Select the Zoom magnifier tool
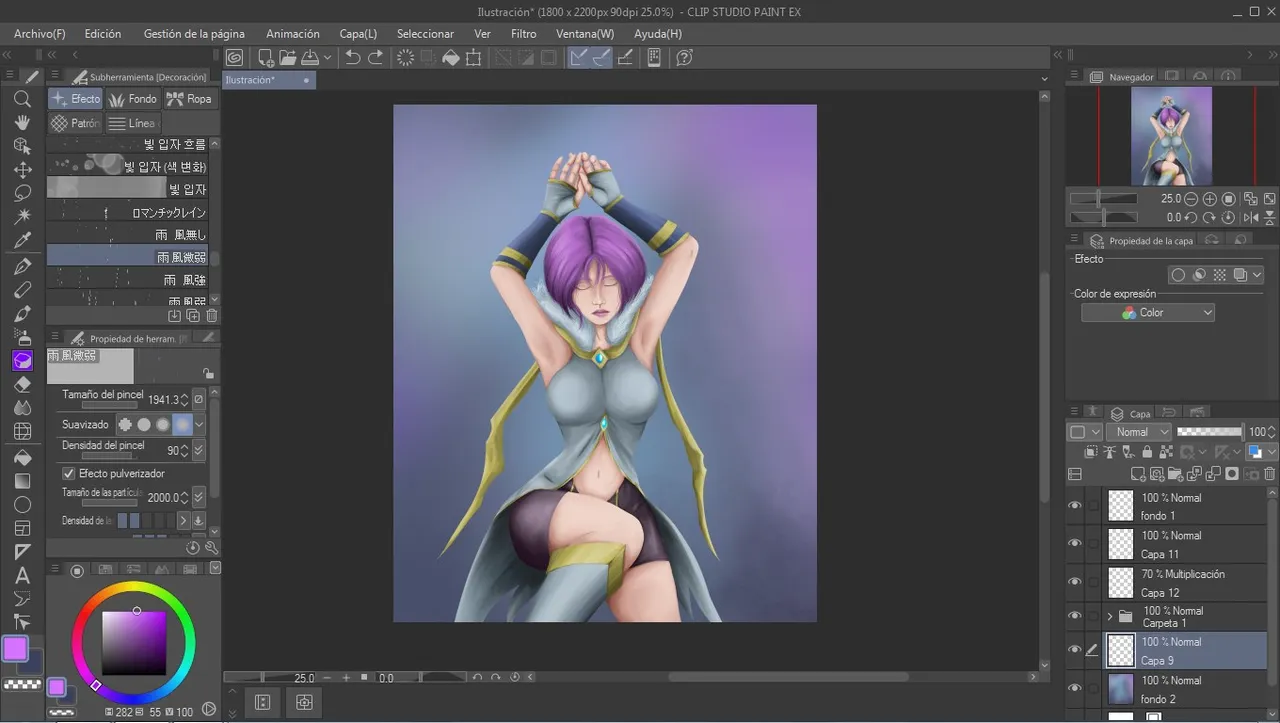The height and width of the screenshot is (723, 1280). (x=22, y=99)
